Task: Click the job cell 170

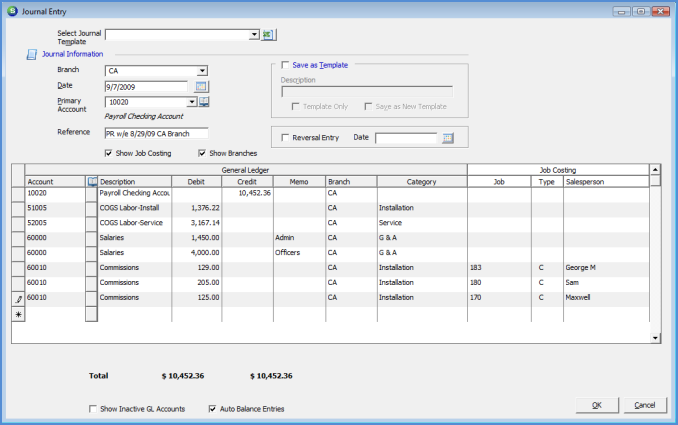Action: tap(499, 297)
